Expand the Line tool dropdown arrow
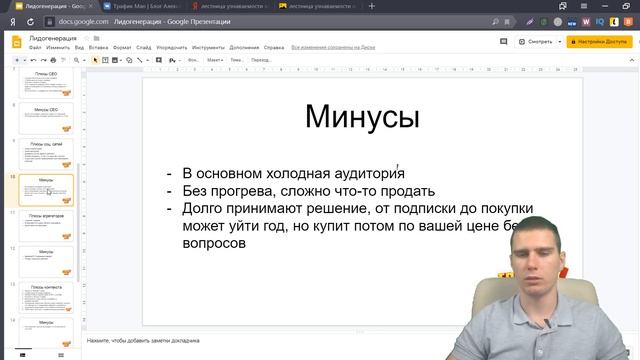Viewport: 640px width, 360px height. (x=147, y=60)
